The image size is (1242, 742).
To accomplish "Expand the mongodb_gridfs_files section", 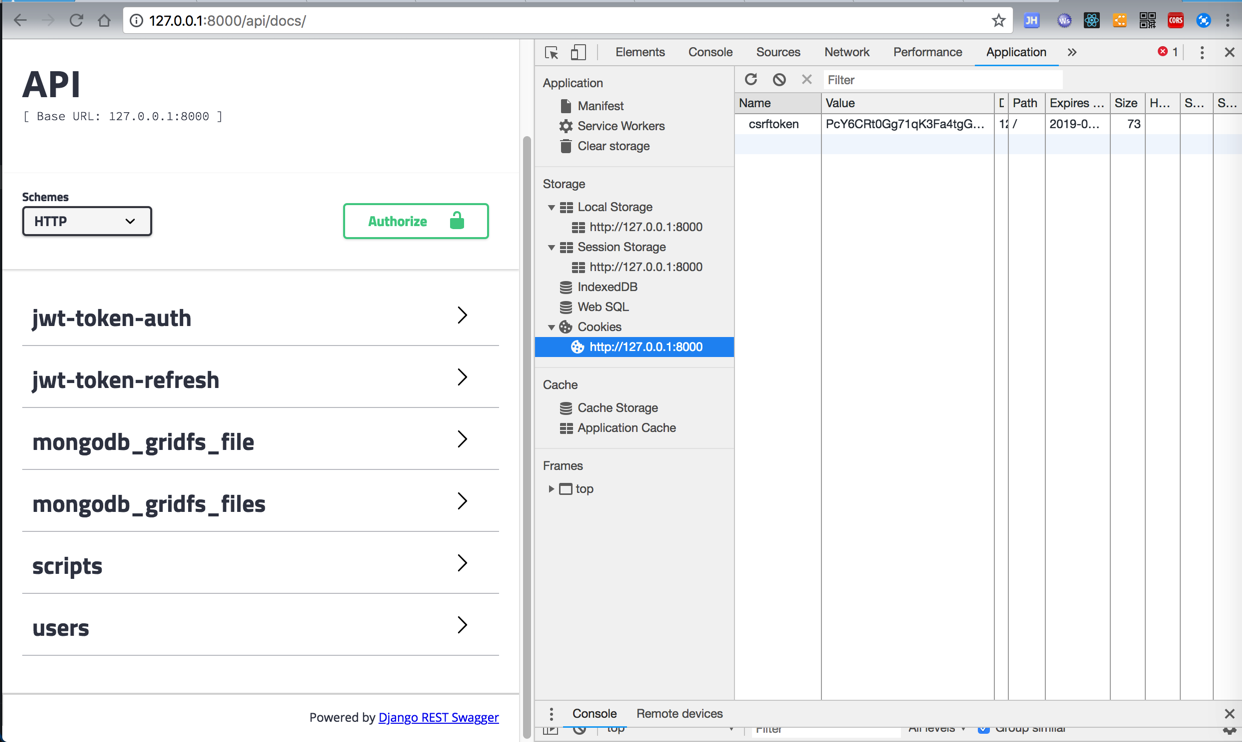I will pyautogui.click(x=260, y=503).
